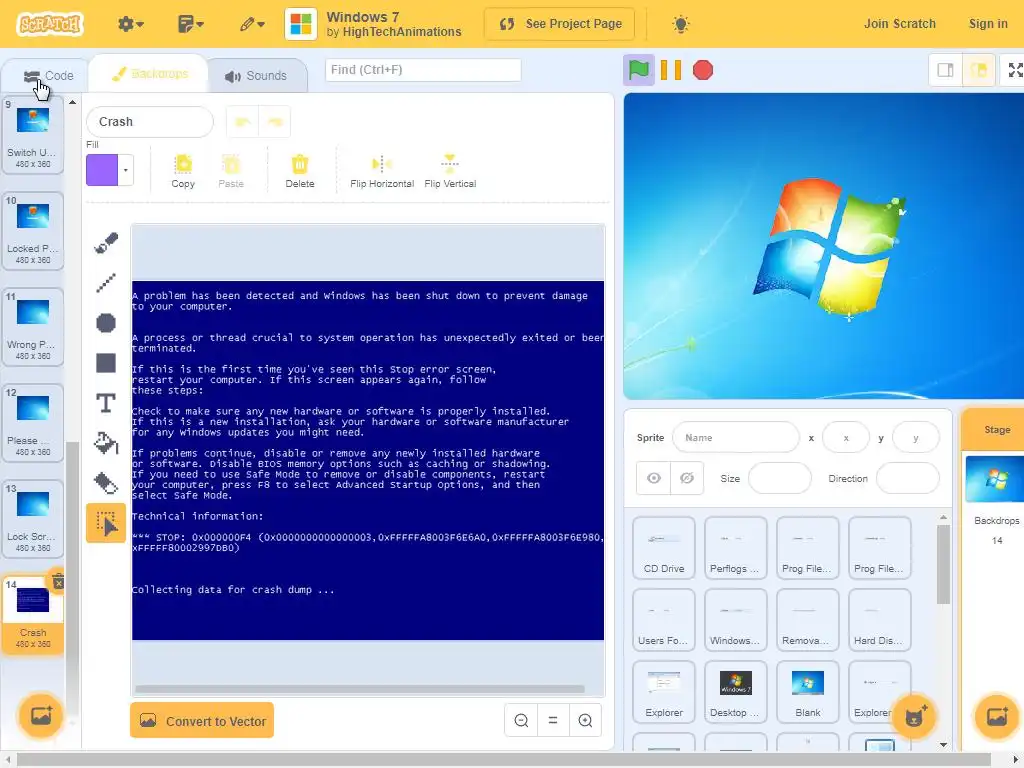Screen dimensions: 1024x768
Task: Select the Stage pane
Action: (997, 430)
